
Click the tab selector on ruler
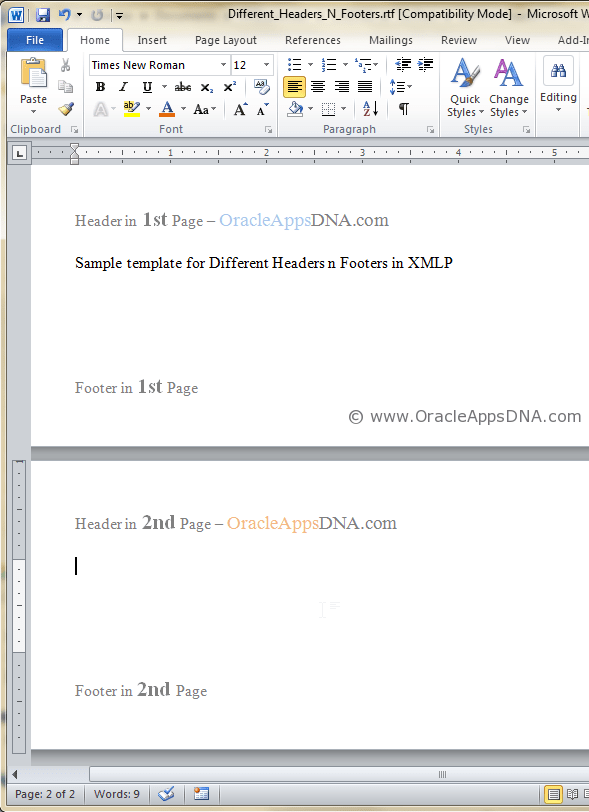click(x=19, y=153)
